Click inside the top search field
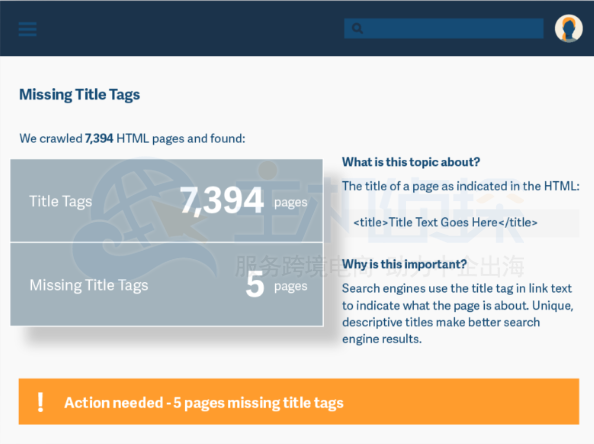 [444, 28]
